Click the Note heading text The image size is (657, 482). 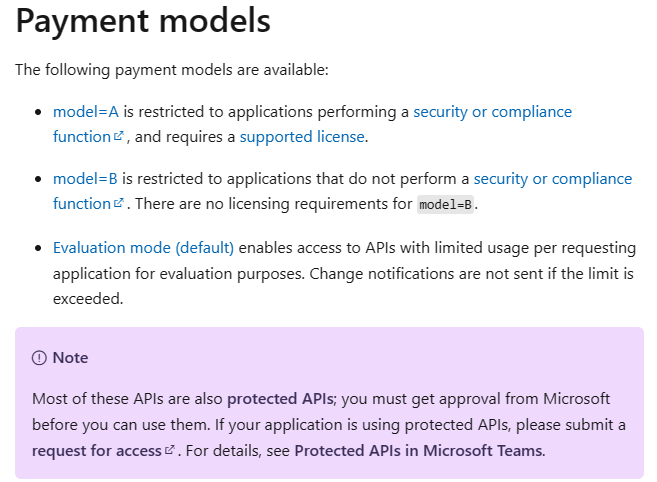coord(70,358)
